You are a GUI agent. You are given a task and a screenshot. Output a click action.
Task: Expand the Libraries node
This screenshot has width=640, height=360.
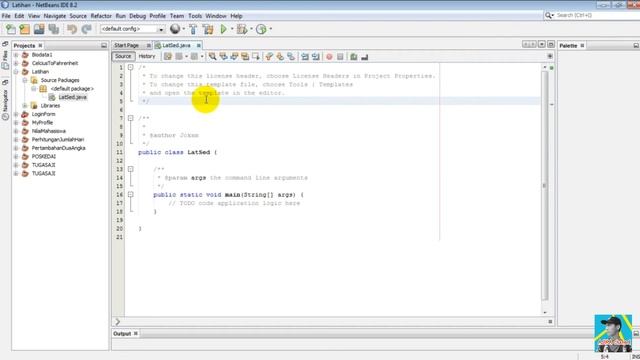click(25, 106)
